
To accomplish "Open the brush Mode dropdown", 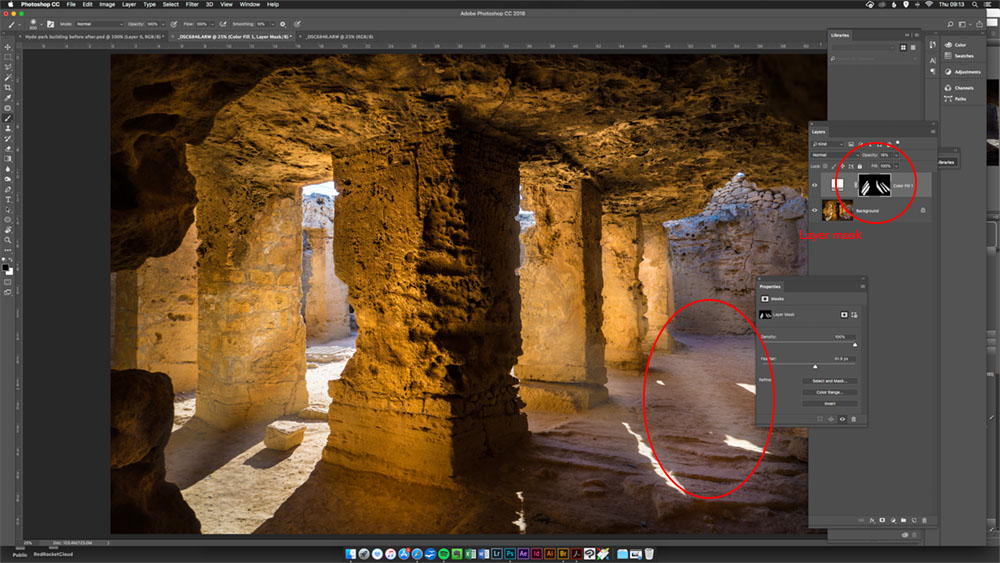I will (99, 24).
